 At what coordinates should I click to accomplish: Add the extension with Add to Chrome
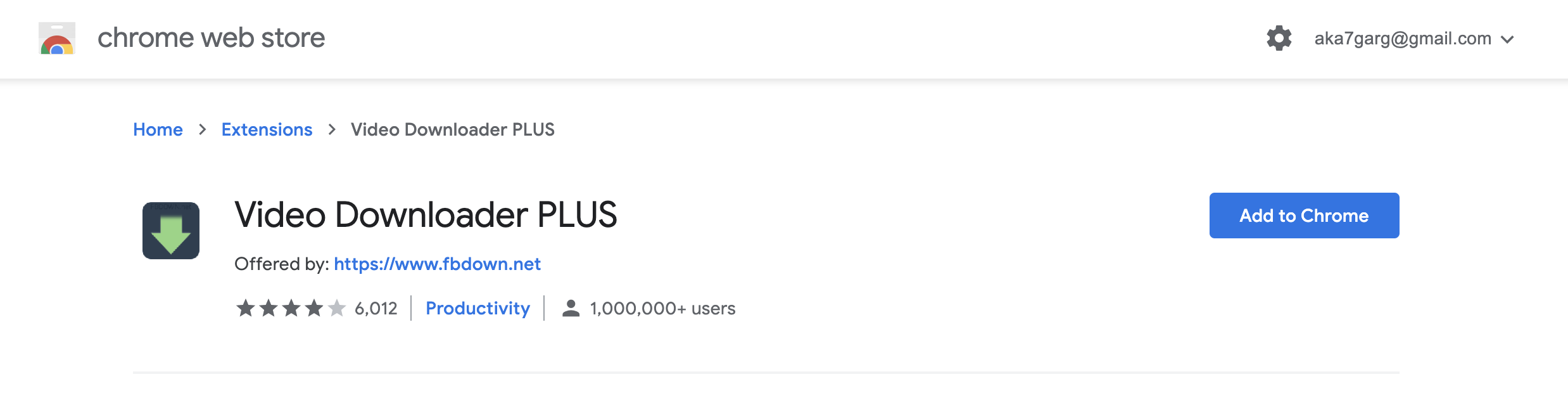pyautogui.click(x=1304, y=216)
